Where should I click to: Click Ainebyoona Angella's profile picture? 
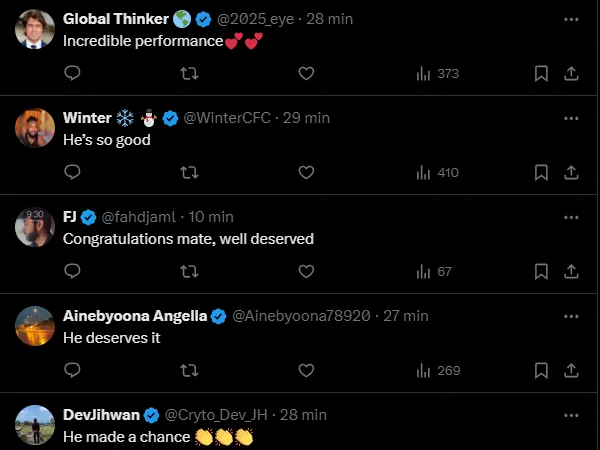(35, 325)
